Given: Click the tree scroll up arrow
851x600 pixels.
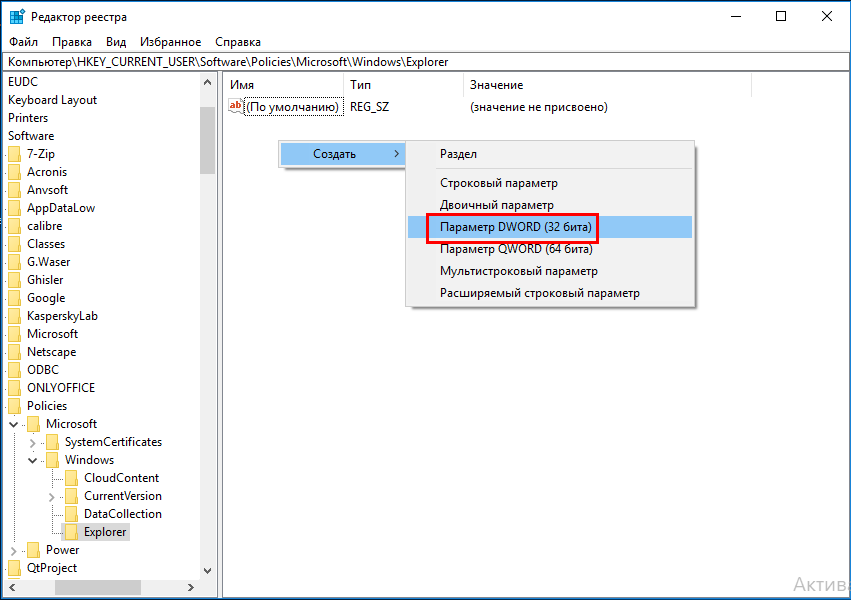Looking at the screenshot, I should tap(207, 82).
